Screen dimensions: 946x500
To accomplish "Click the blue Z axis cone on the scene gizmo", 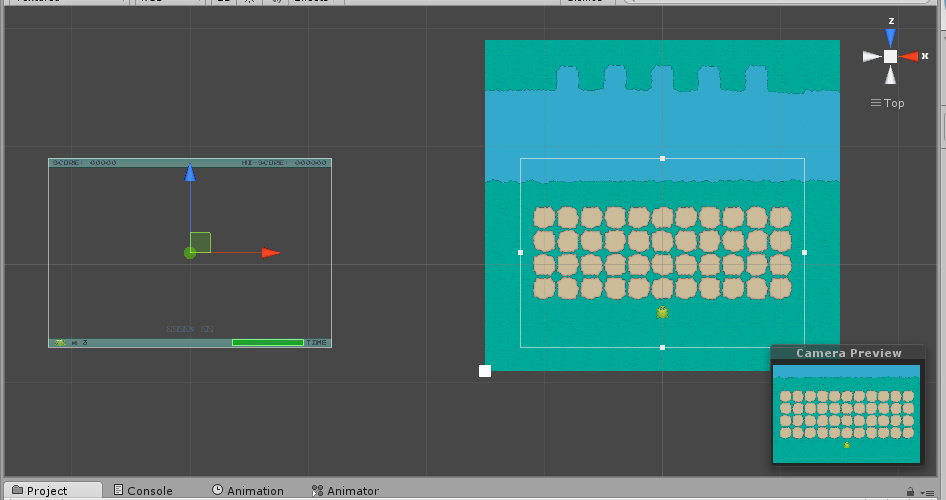I will click(x=890, y=38).
